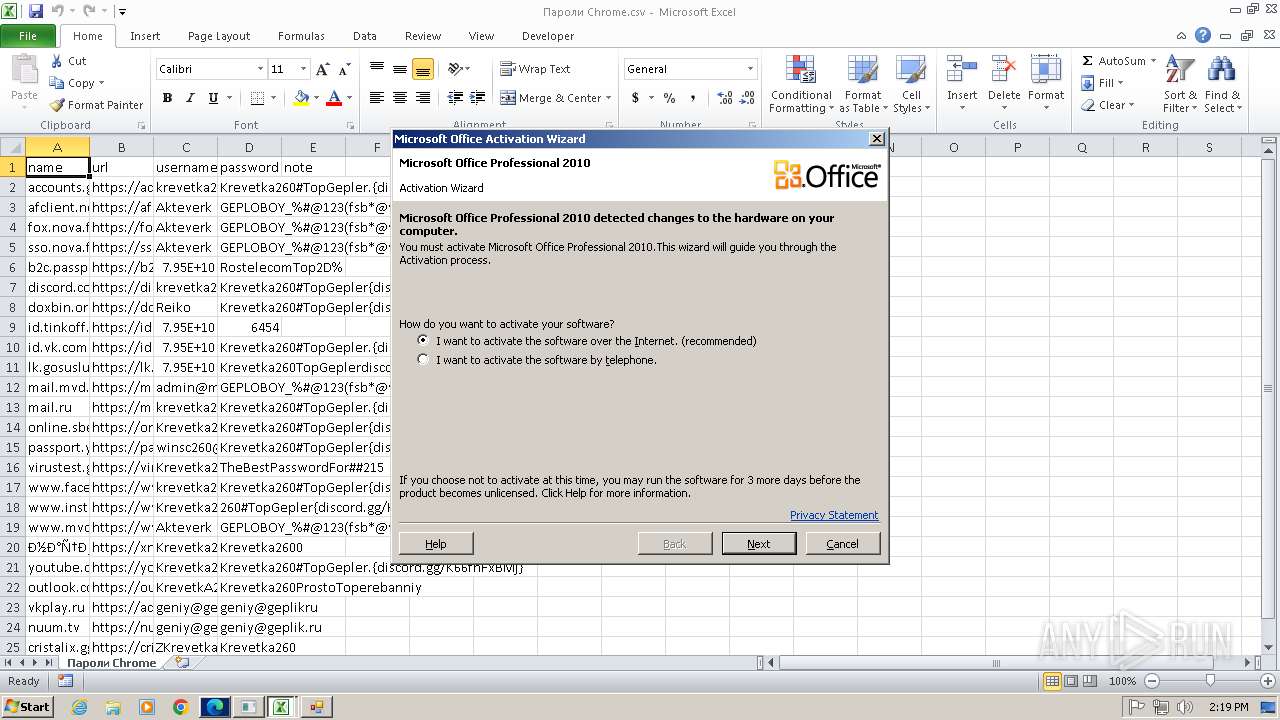The height and width of the screenshot is (720, 1280).
Task: Click the zoom slider handle
Action: (x=1210, y=681)
